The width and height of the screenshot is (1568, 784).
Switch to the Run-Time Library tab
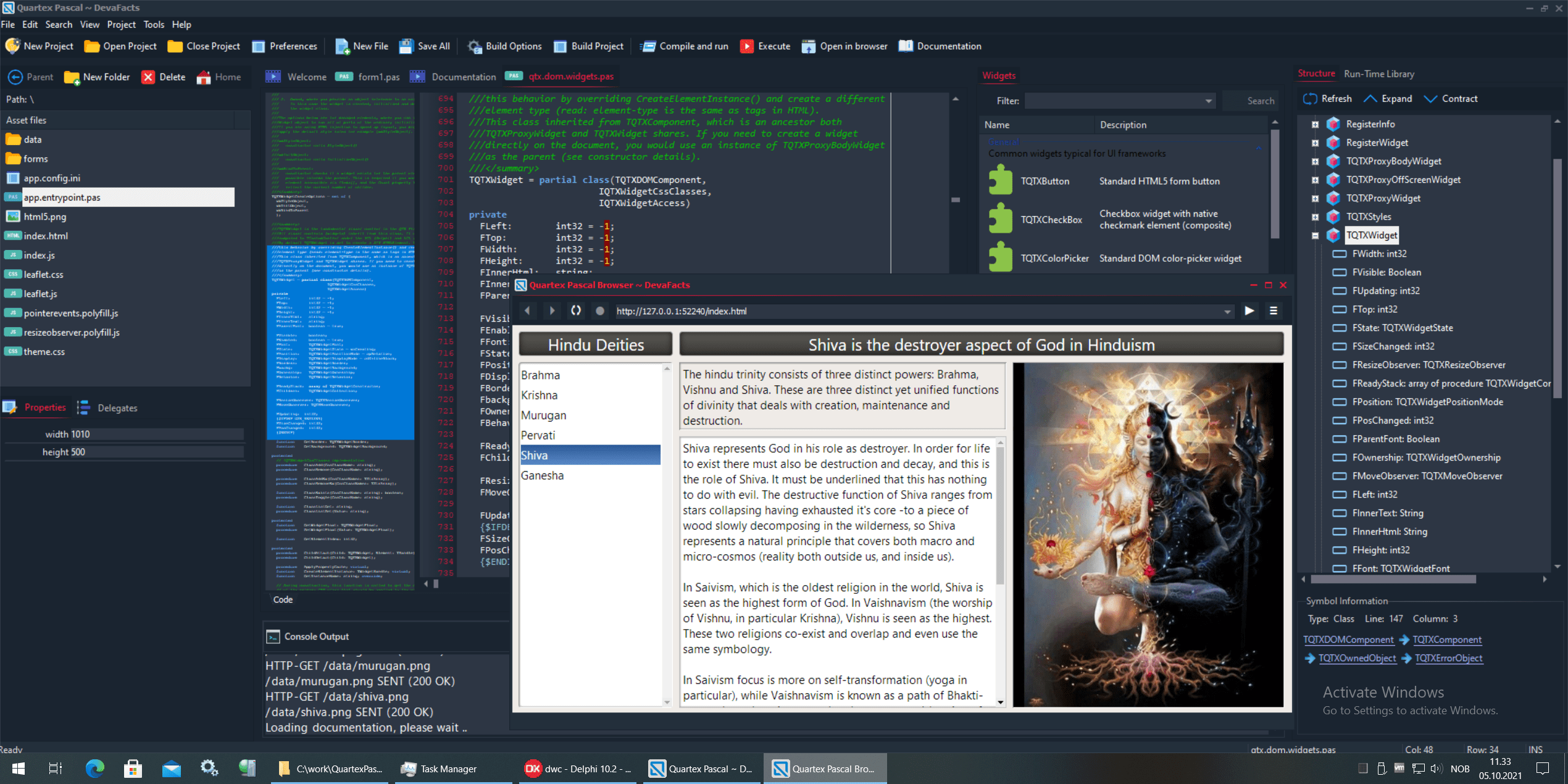(x=1378, y=74)
